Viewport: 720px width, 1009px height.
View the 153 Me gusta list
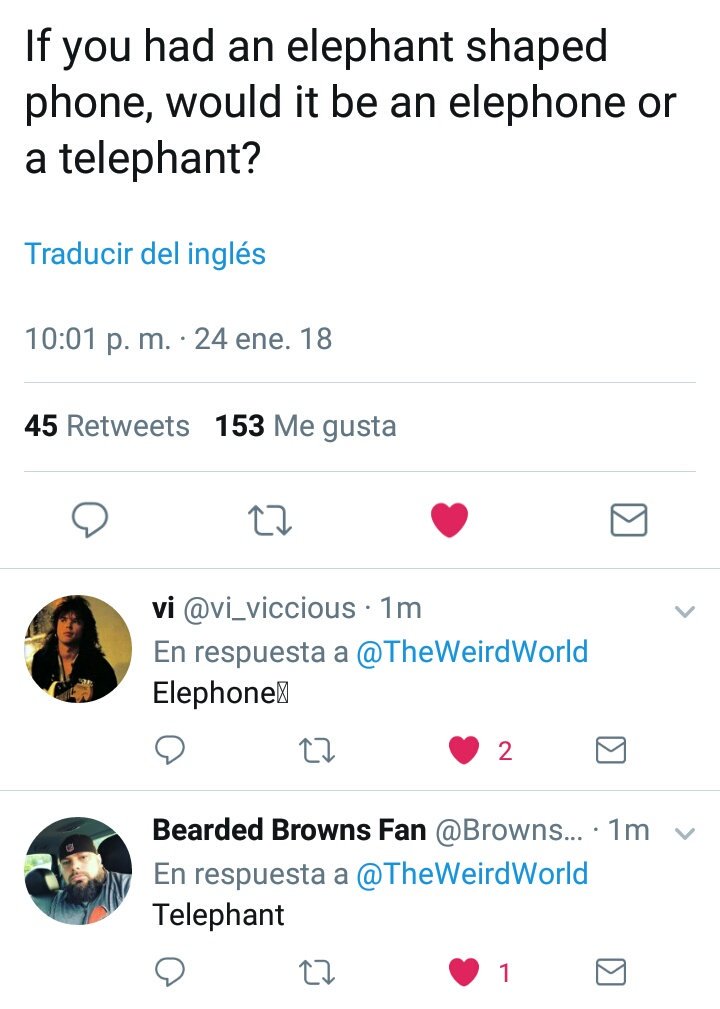306,426
